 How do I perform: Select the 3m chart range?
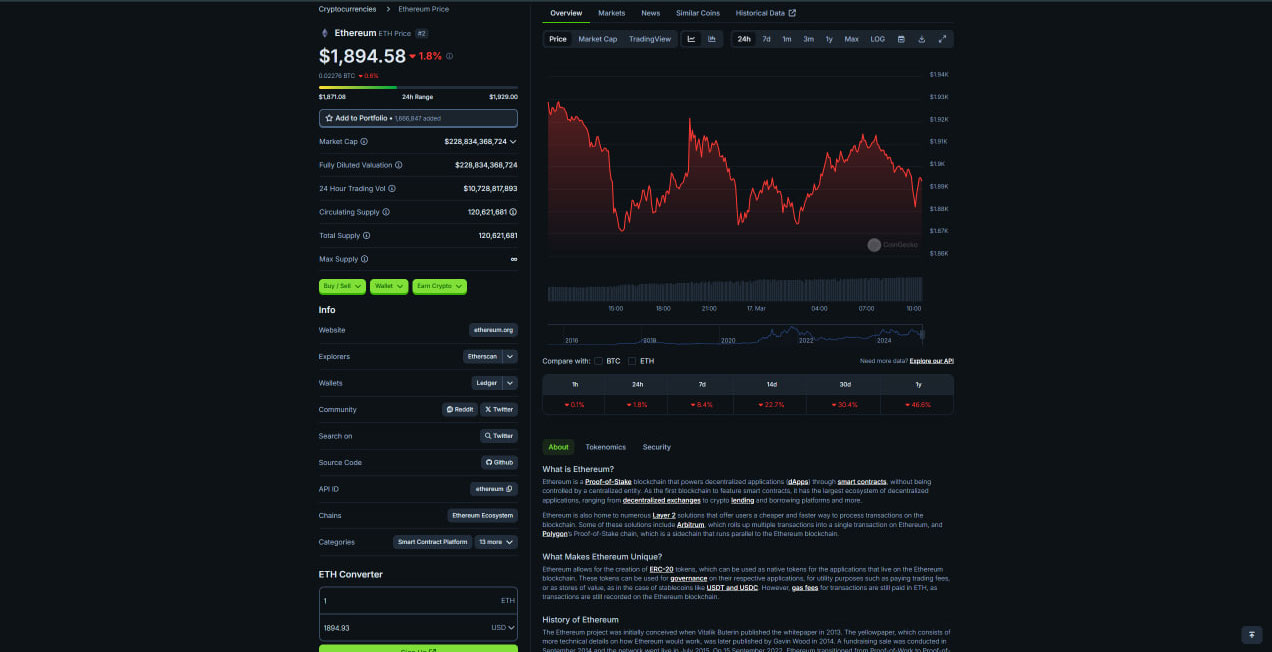[808, 39]
